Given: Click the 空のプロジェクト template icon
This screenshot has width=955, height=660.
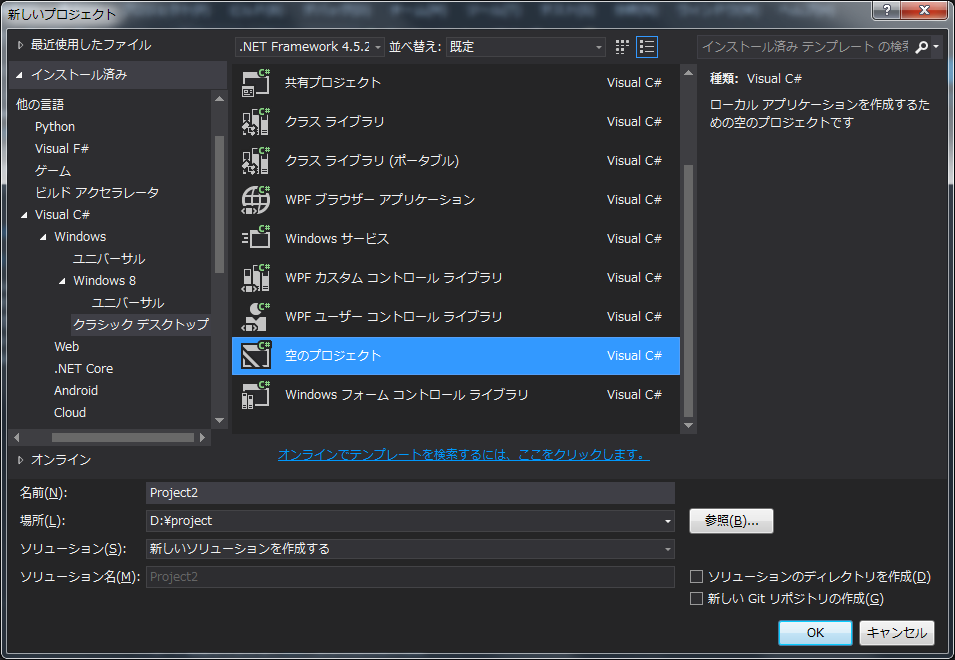Looking at the screenshot, I should tap(256, 355).
